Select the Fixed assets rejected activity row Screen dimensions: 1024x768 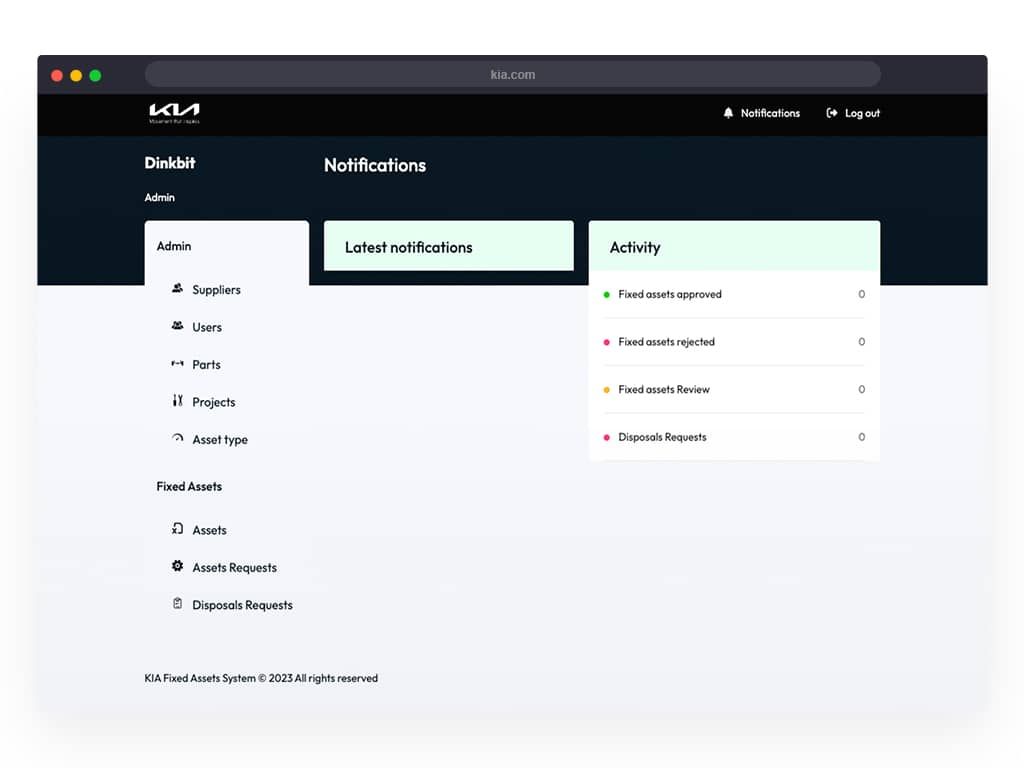point(734,342)
